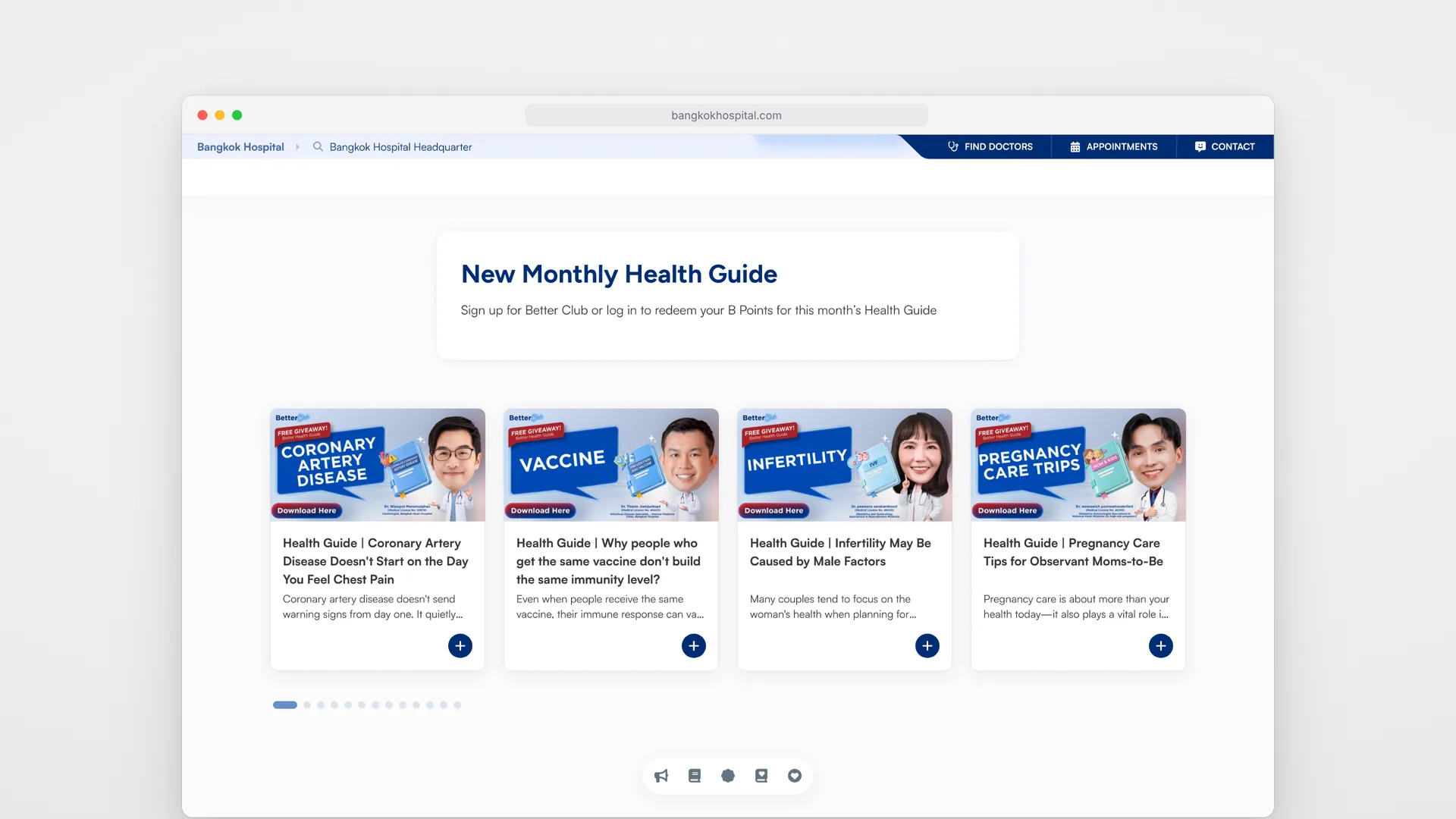This screenshot has width=1456, height=819.
Task: Select the active first carousel page indicator
Action: click(x=285, y=704)
